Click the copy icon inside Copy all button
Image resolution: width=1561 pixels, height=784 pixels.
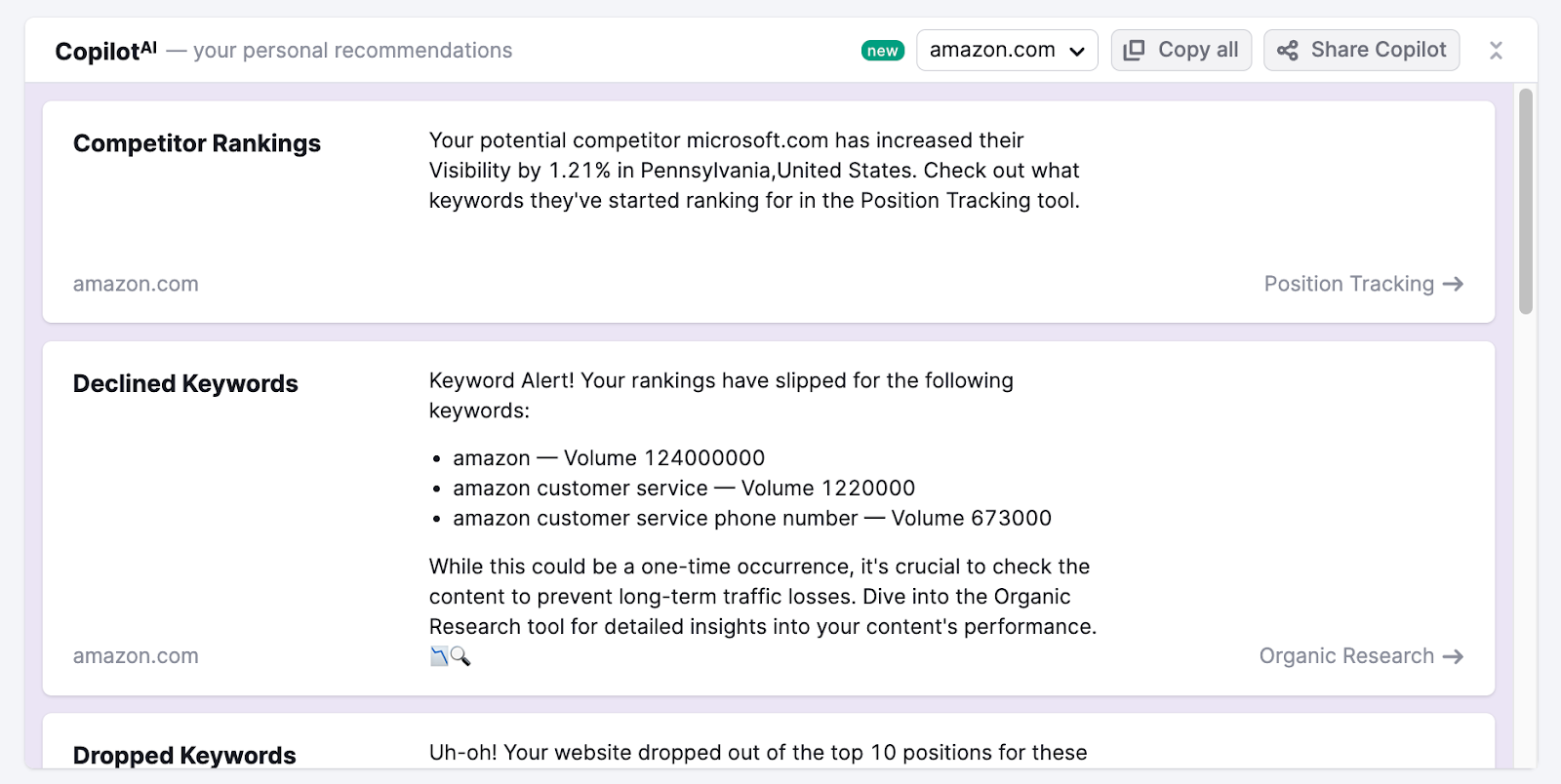(1134, 49)
